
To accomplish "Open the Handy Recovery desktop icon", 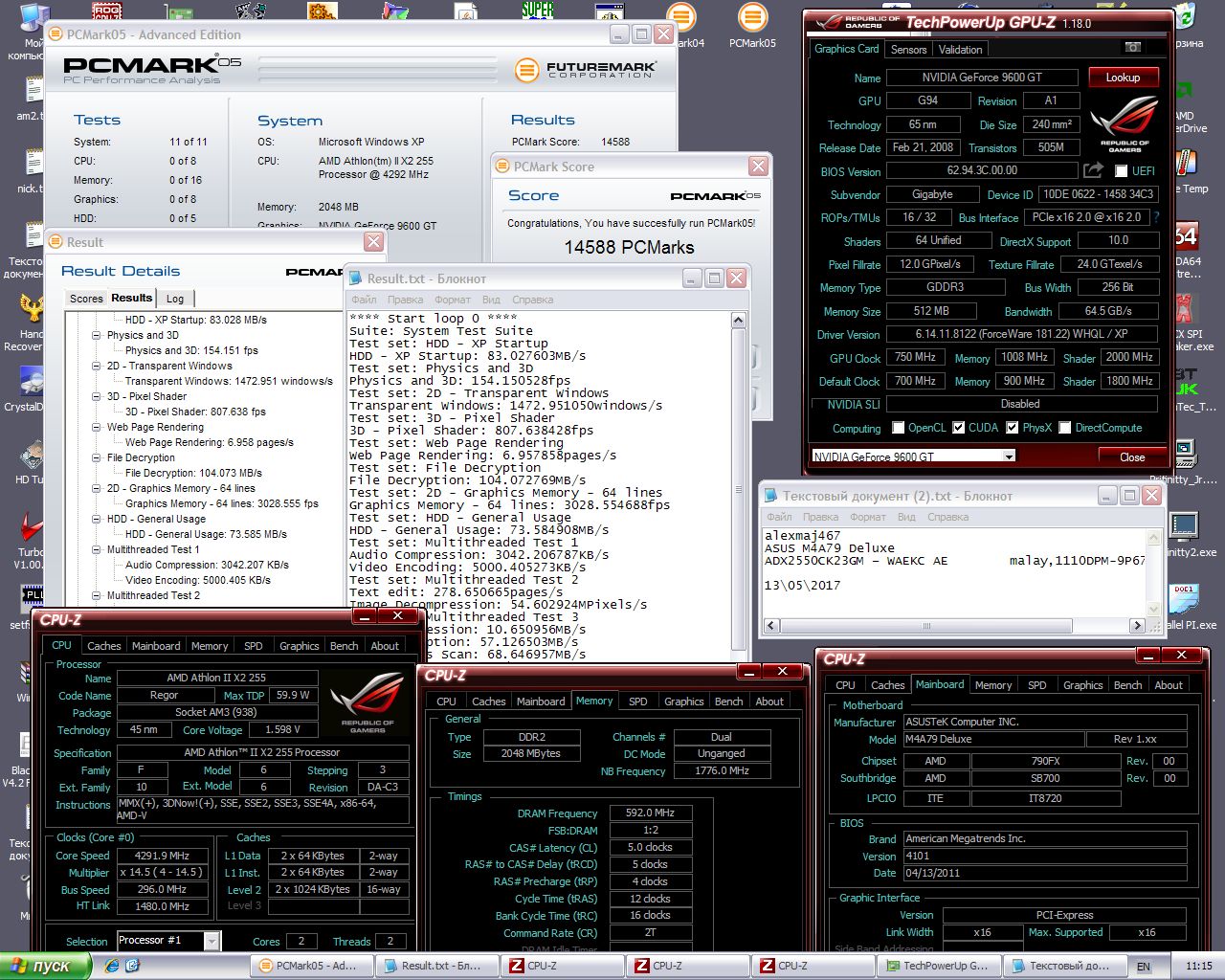I will click(x=33, y=308).
